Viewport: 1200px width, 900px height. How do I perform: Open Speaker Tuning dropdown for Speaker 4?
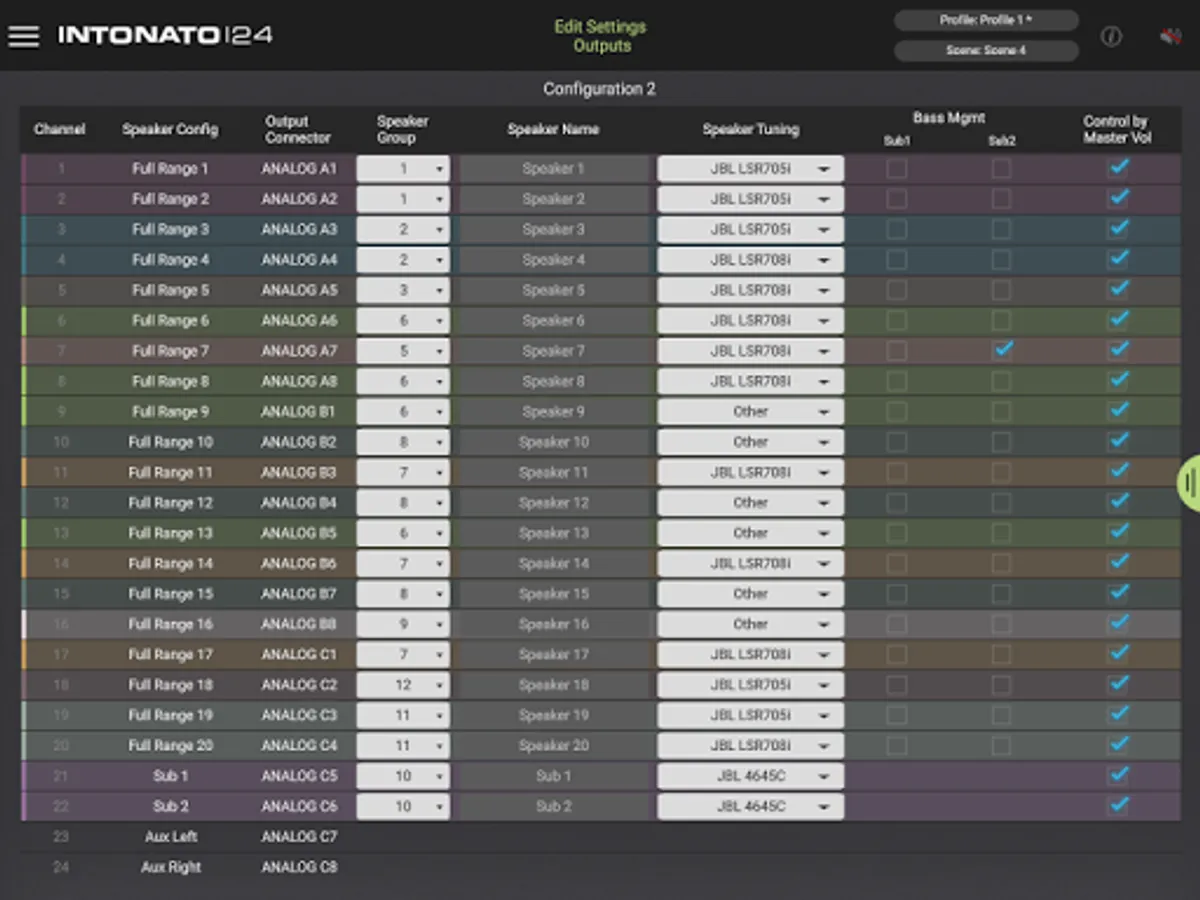(750, 260)
